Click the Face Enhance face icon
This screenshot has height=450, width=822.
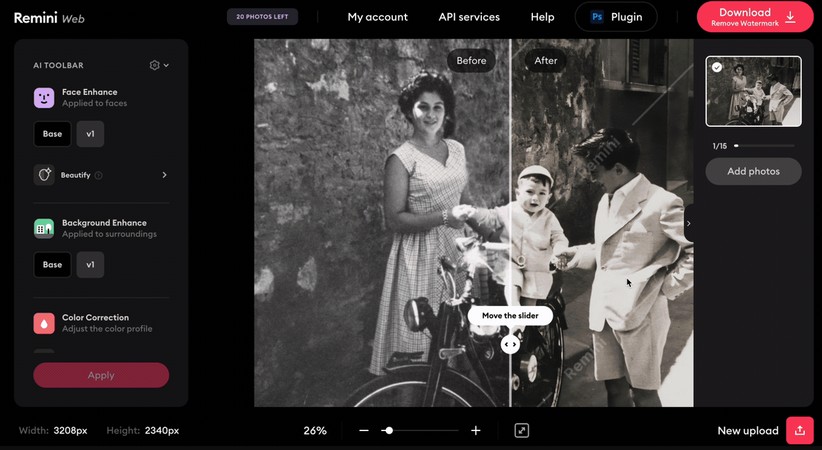pos(44,97)
